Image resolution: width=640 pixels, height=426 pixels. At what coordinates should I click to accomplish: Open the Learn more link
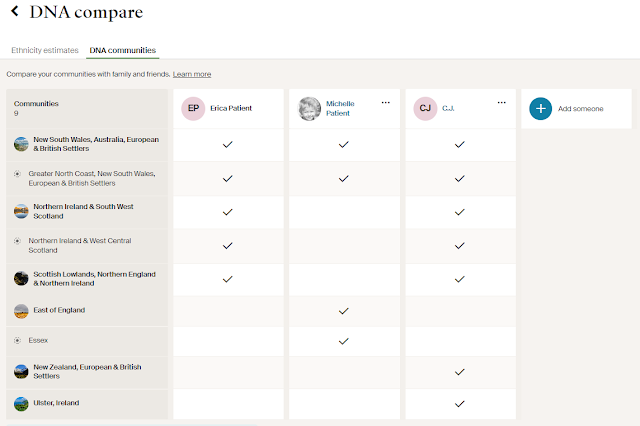(192, 74)
